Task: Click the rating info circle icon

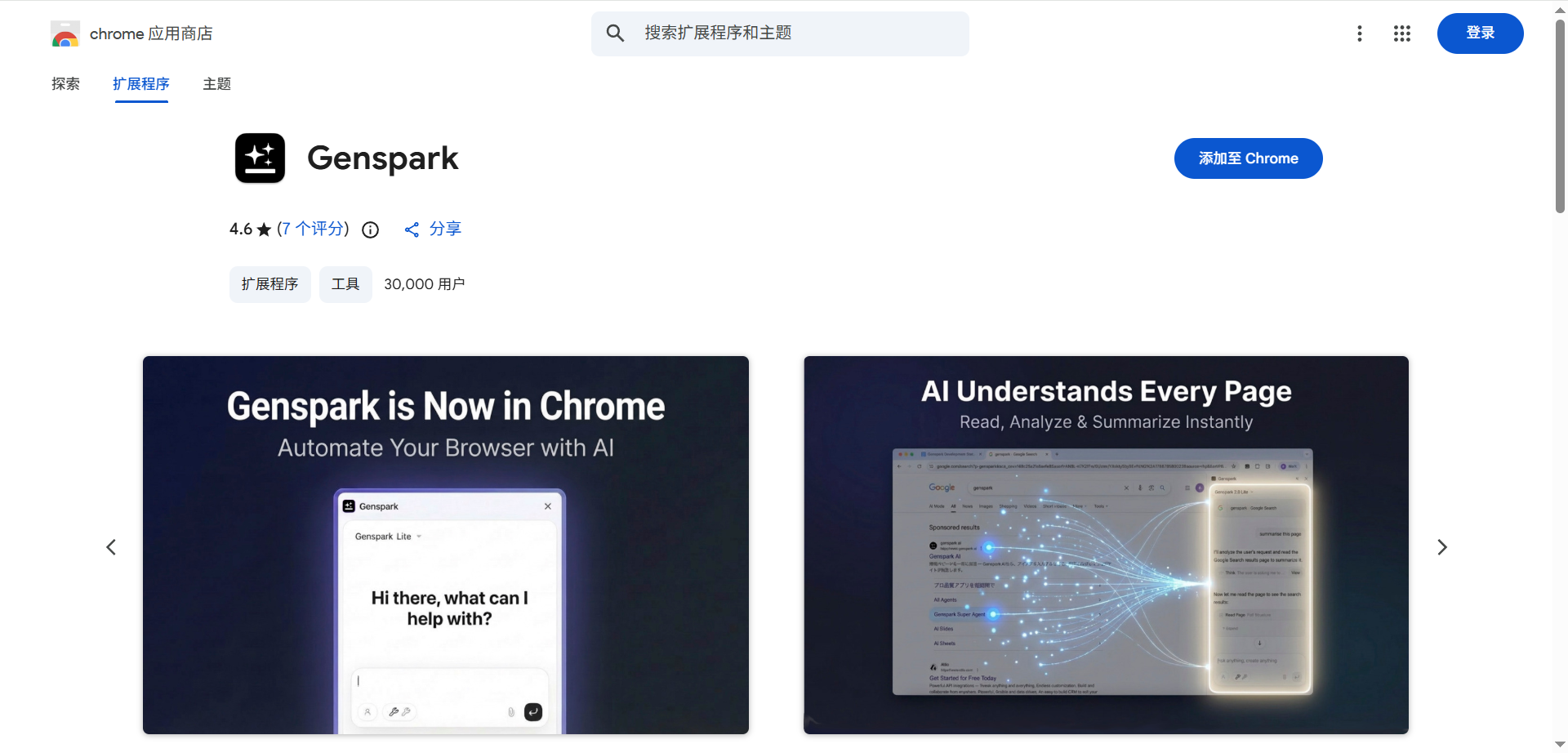Action: pyautogui.click(x=371, y=229)
